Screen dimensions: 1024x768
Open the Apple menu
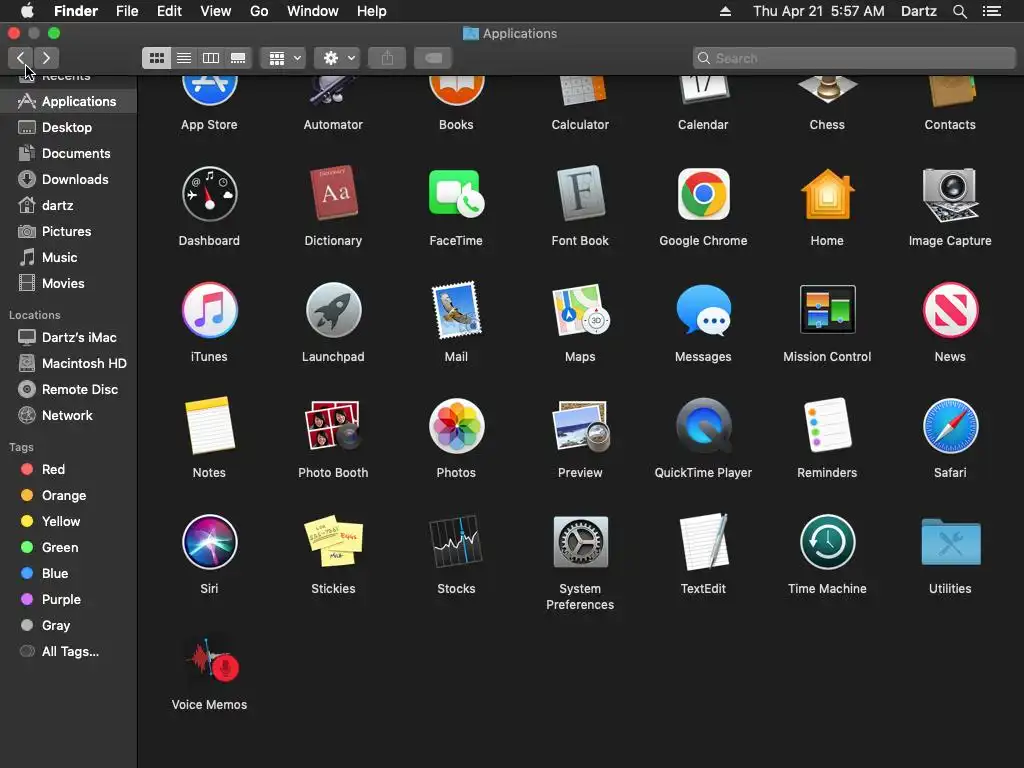click(x=27, y=11)
